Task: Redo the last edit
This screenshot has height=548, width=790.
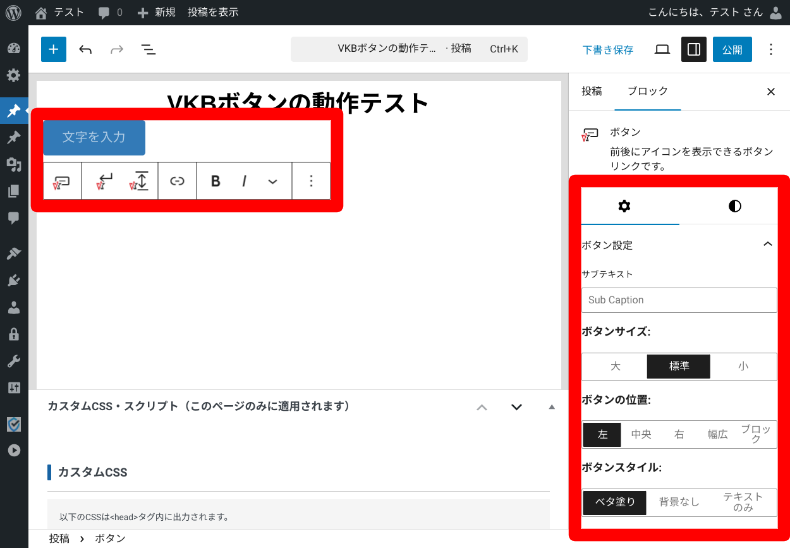Action: [x=117, y=49]
